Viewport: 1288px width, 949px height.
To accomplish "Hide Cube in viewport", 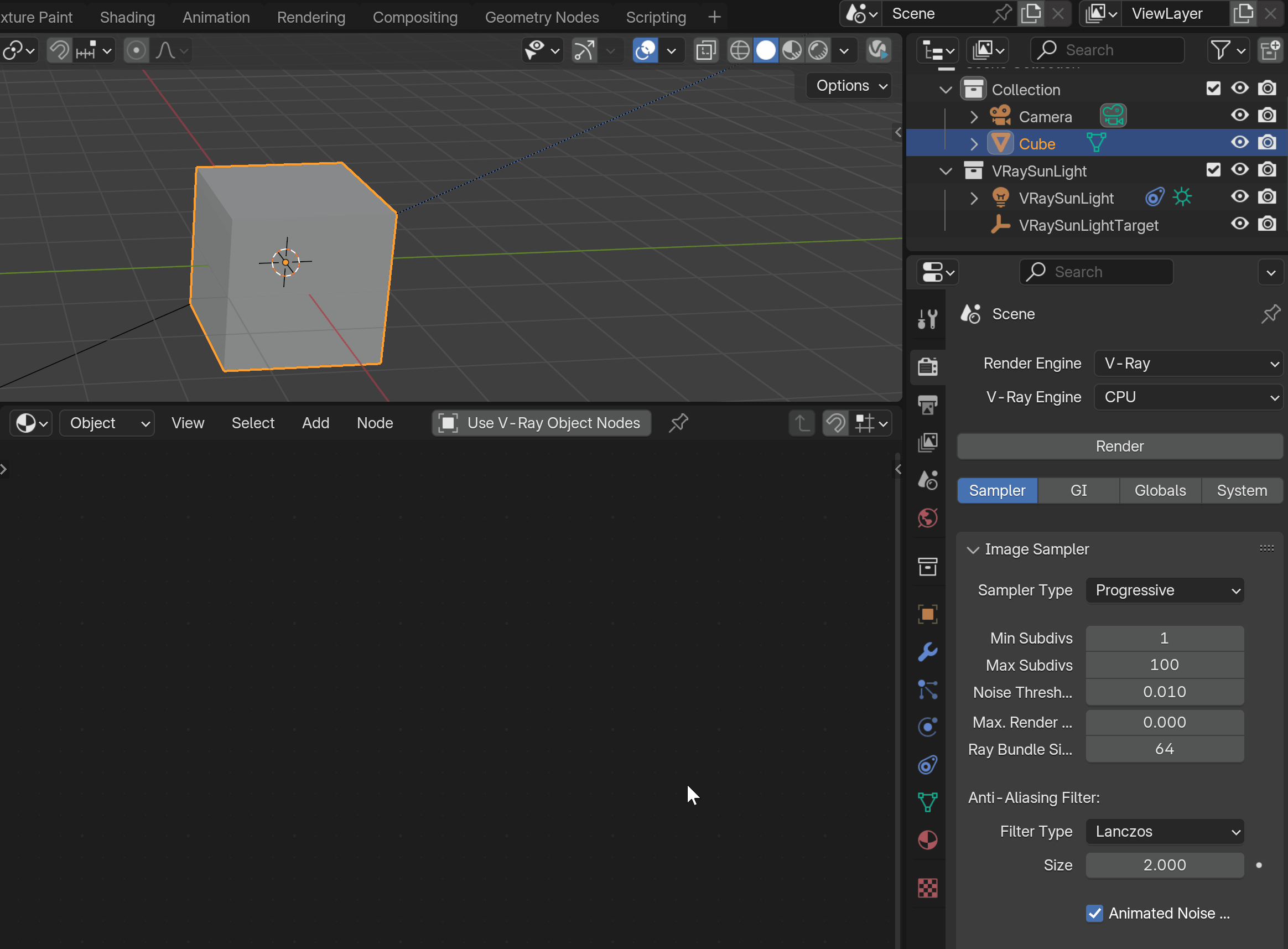I will pos(1240,142).
